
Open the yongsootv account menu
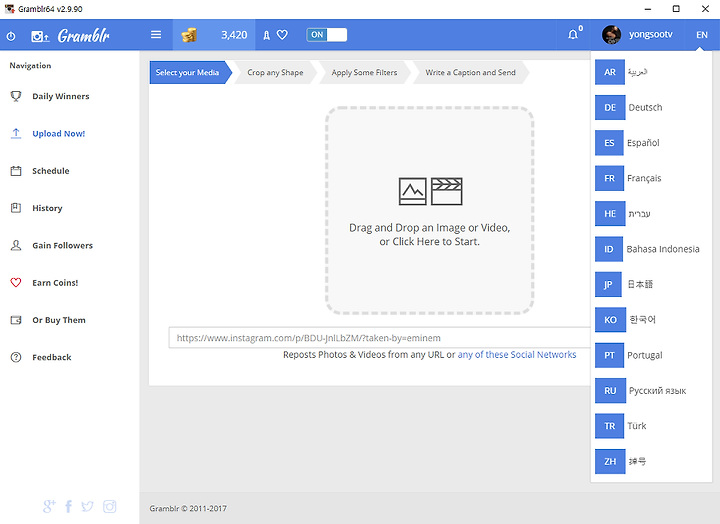[650, 34]
